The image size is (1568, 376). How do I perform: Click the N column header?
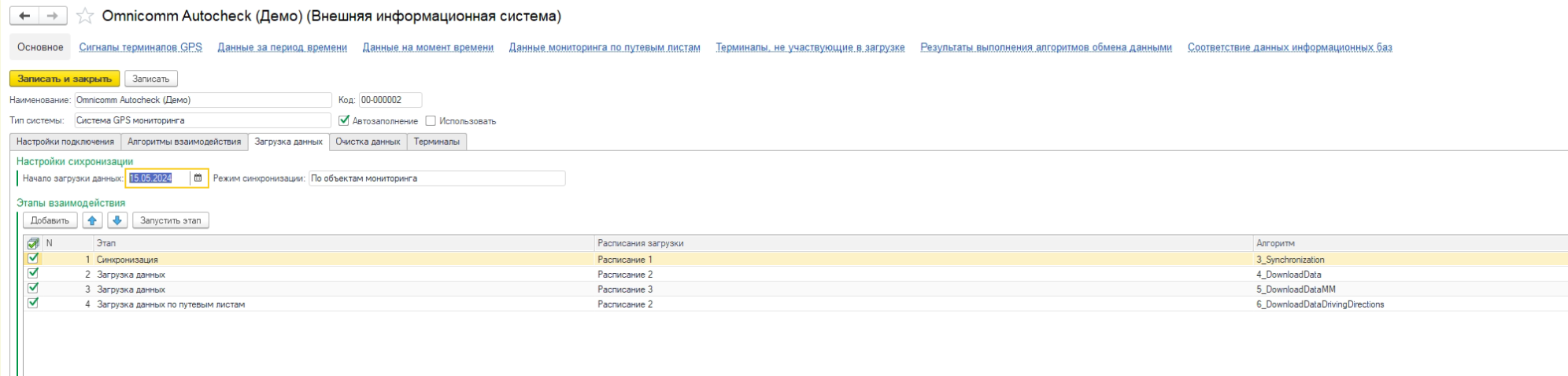(x=68, y=244)
